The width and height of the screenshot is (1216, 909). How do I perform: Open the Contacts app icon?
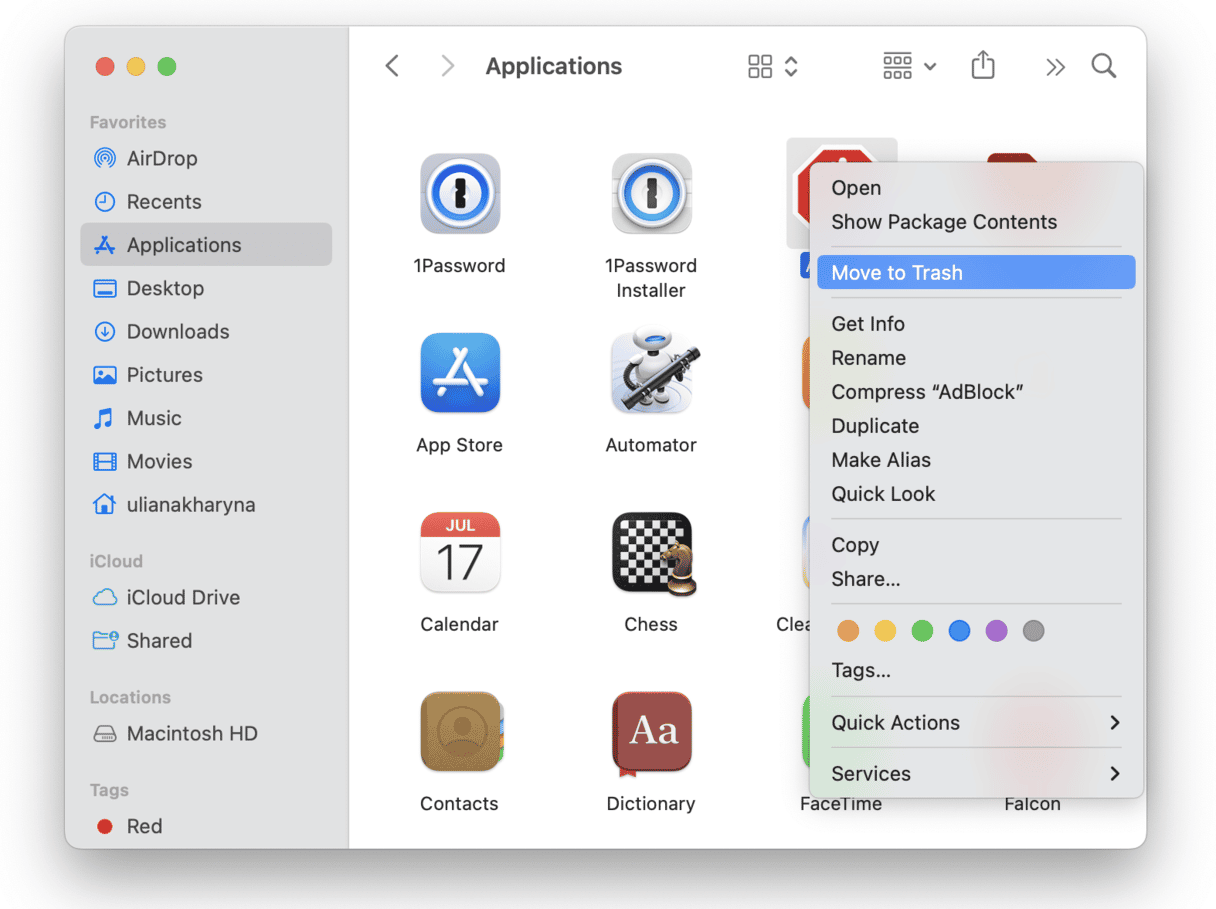point(459,732)
